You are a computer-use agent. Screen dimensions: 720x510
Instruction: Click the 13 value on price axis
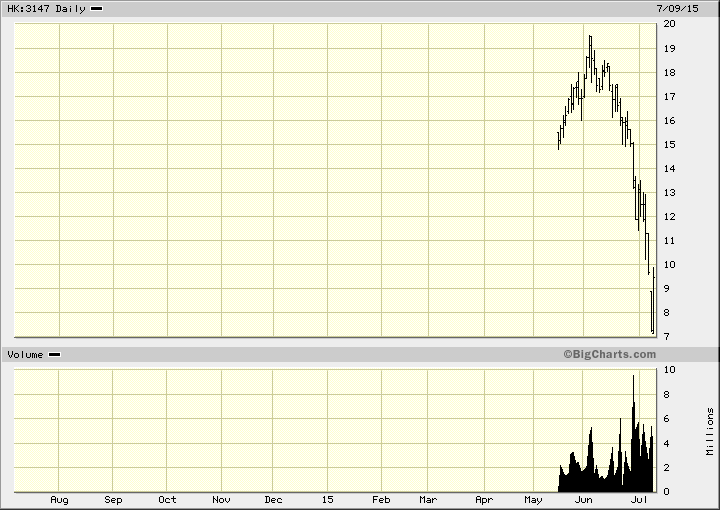pos(669,192)
